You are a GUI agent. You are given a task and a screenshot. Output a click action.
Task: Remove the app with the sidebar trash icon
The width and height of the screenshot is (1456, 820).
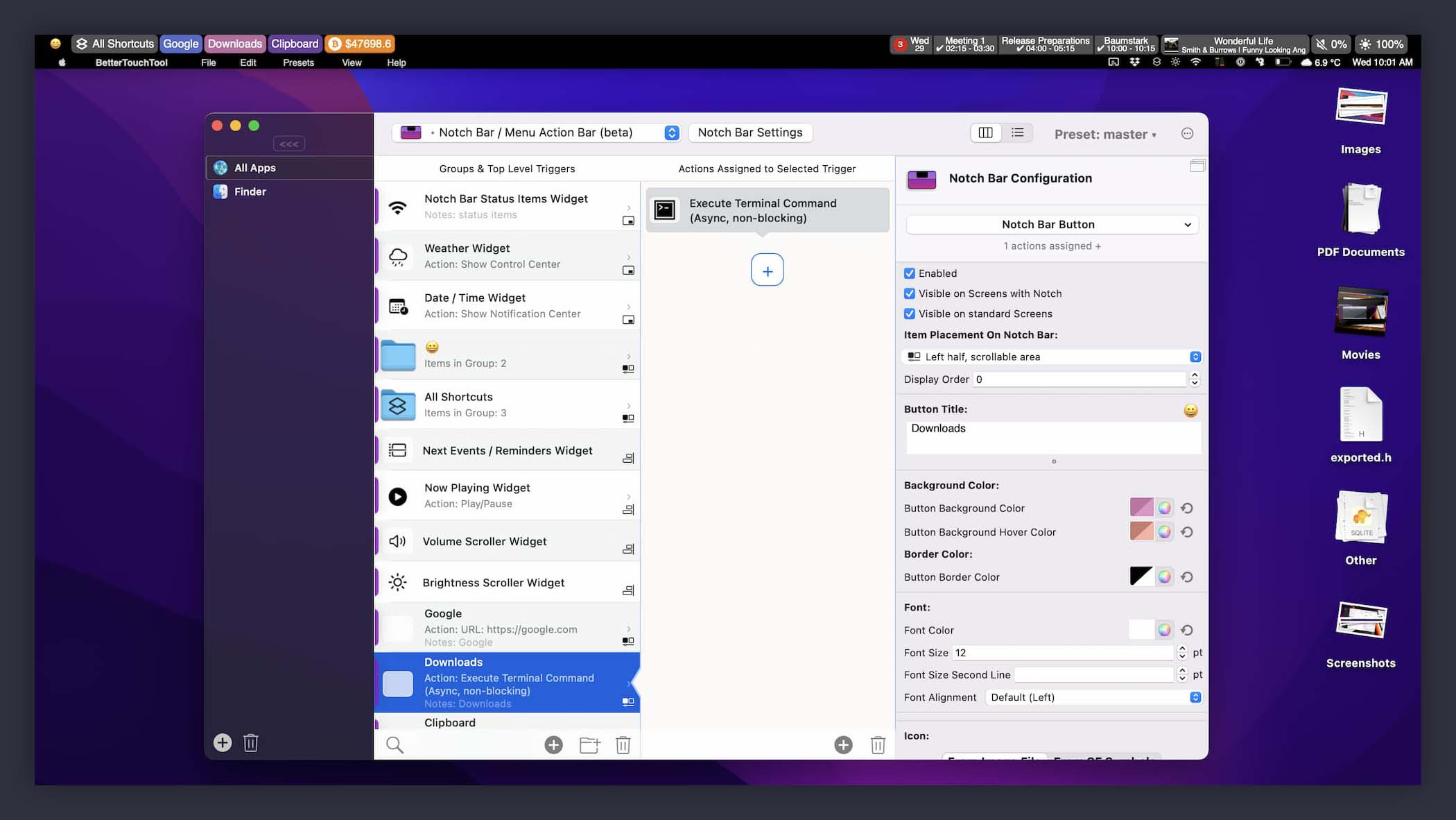251,742
